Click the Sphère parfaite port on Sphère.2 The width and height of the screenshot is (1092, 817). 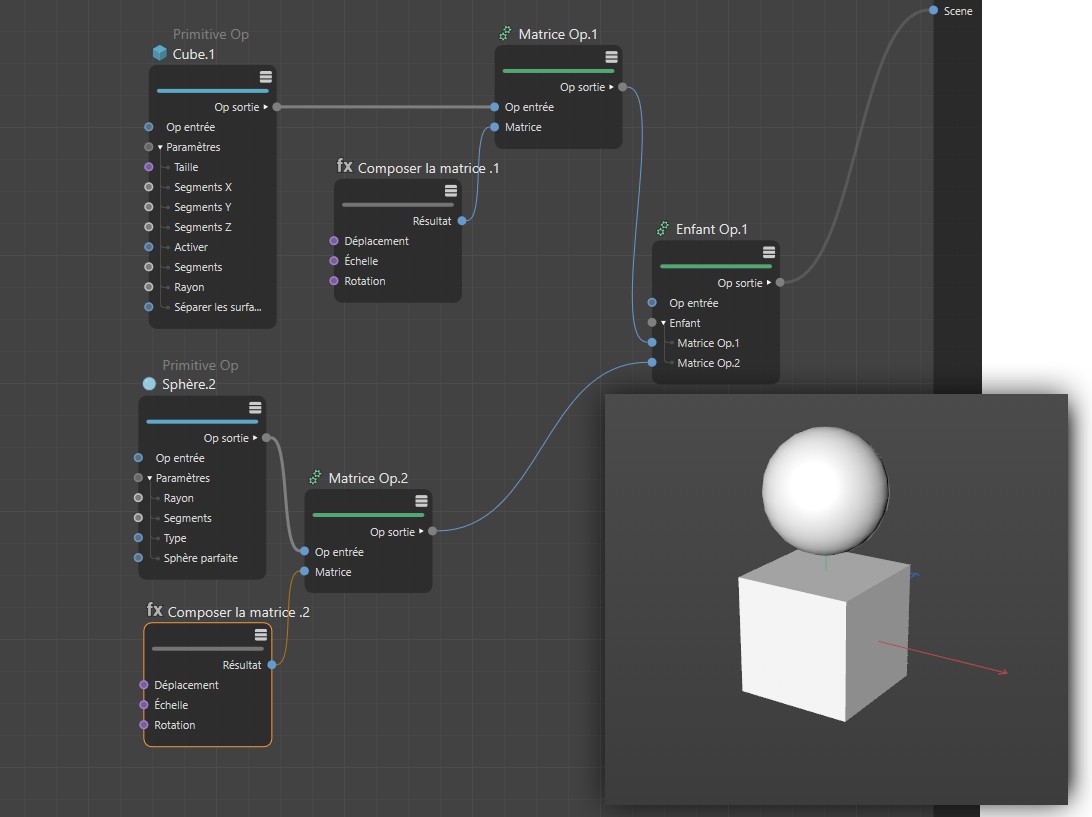pyautogui.click(x=139, y=558)
